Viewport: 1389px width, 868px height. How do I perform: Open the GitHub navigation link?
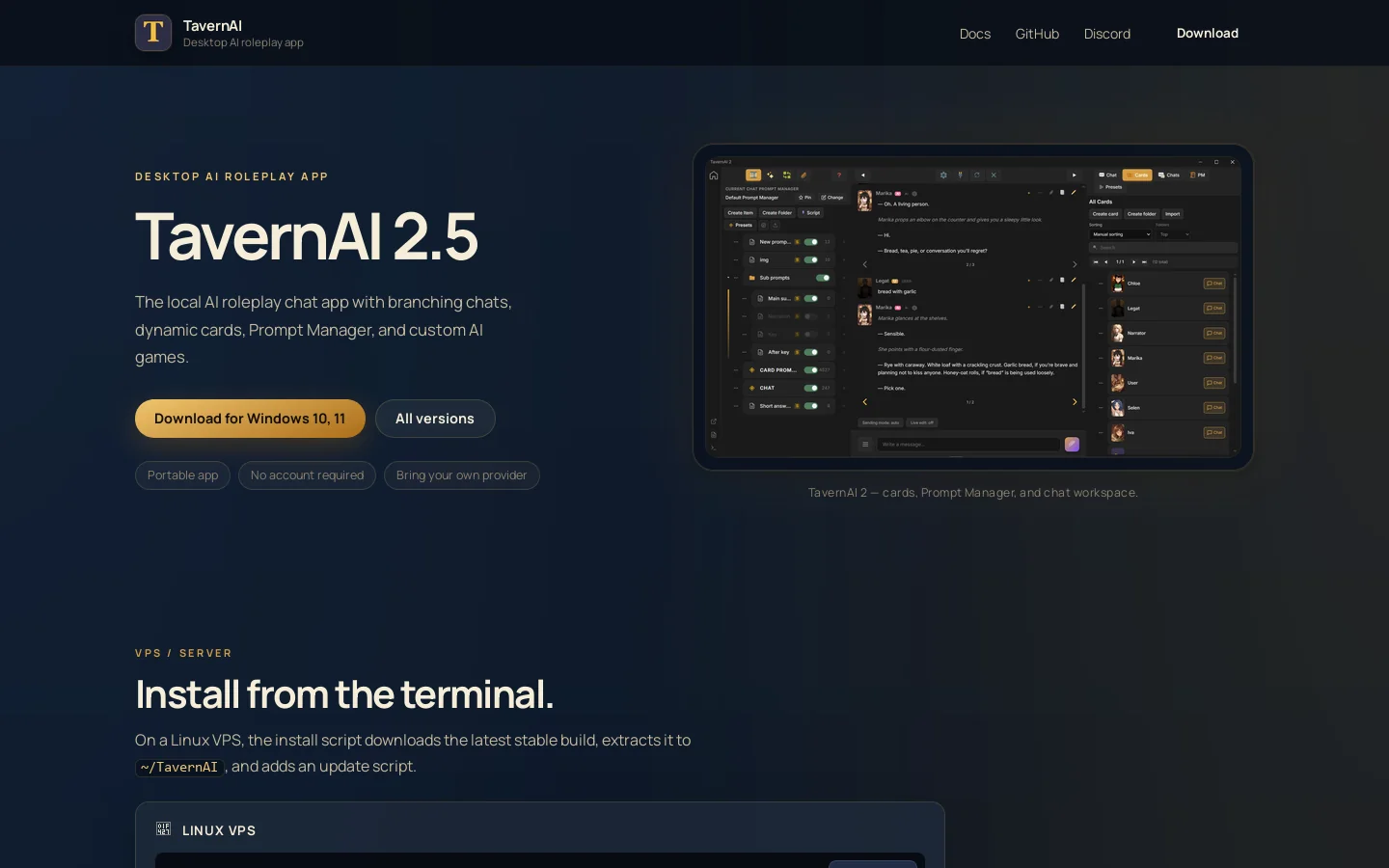1037,34
